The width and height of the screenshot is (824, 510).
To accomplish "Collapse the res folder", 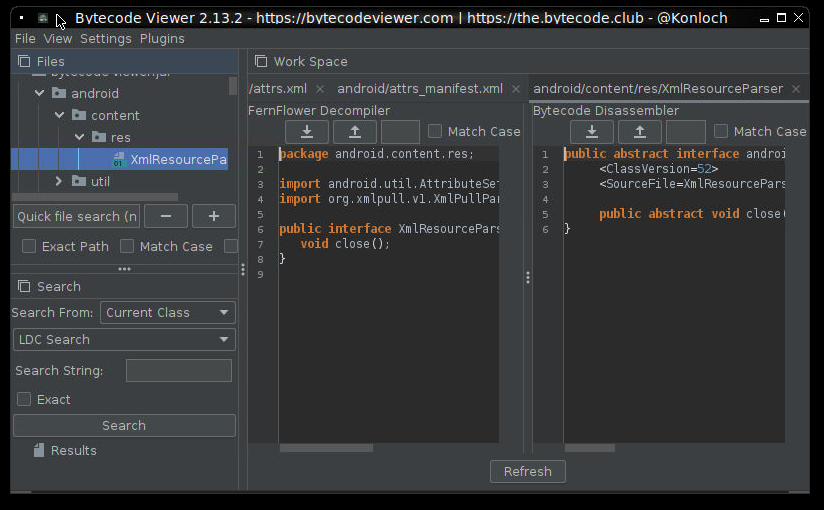I will 79,137.
